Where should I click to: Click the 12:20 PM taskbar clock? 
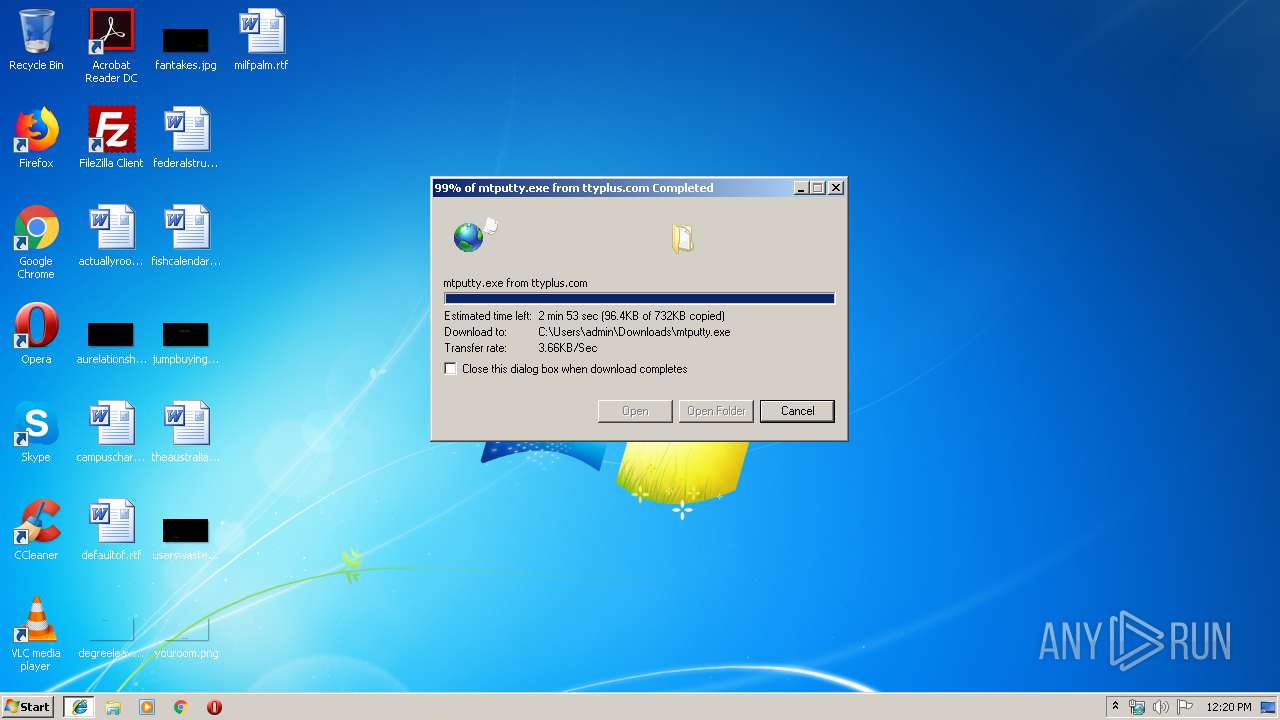click(x=1229, y=707)
